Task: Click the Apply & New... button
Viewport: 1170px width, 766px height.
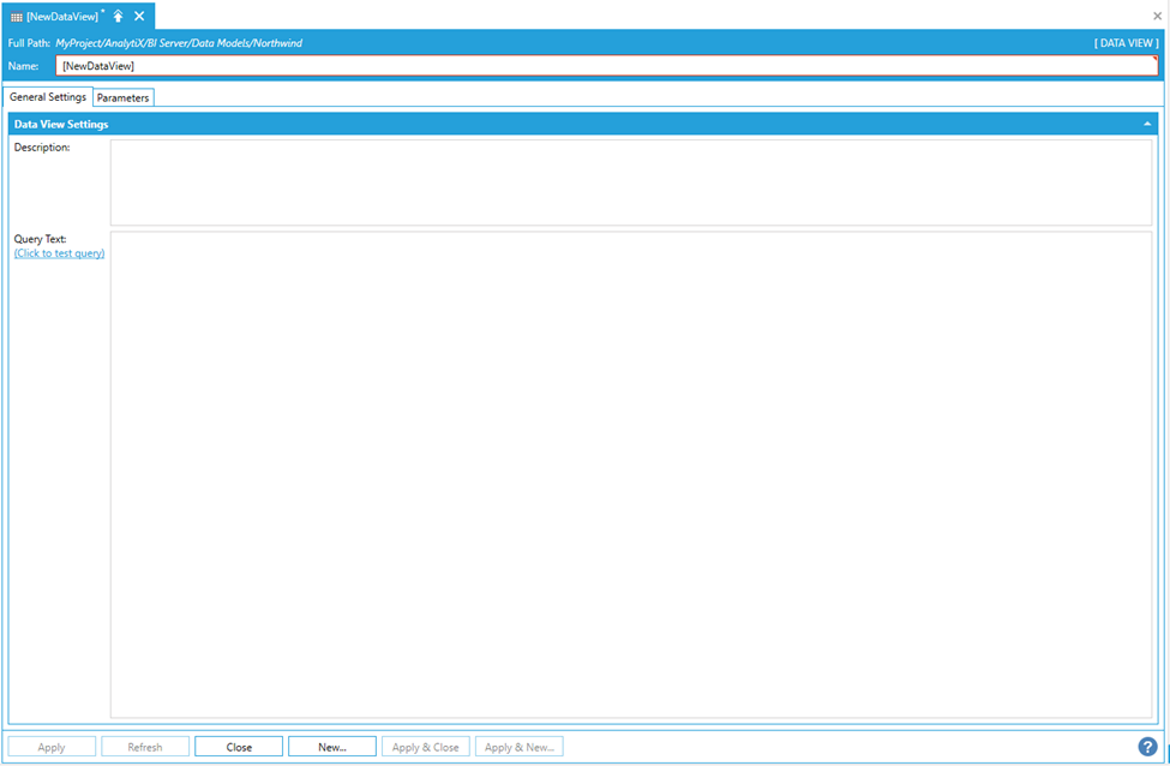Action: click(519, 747)
